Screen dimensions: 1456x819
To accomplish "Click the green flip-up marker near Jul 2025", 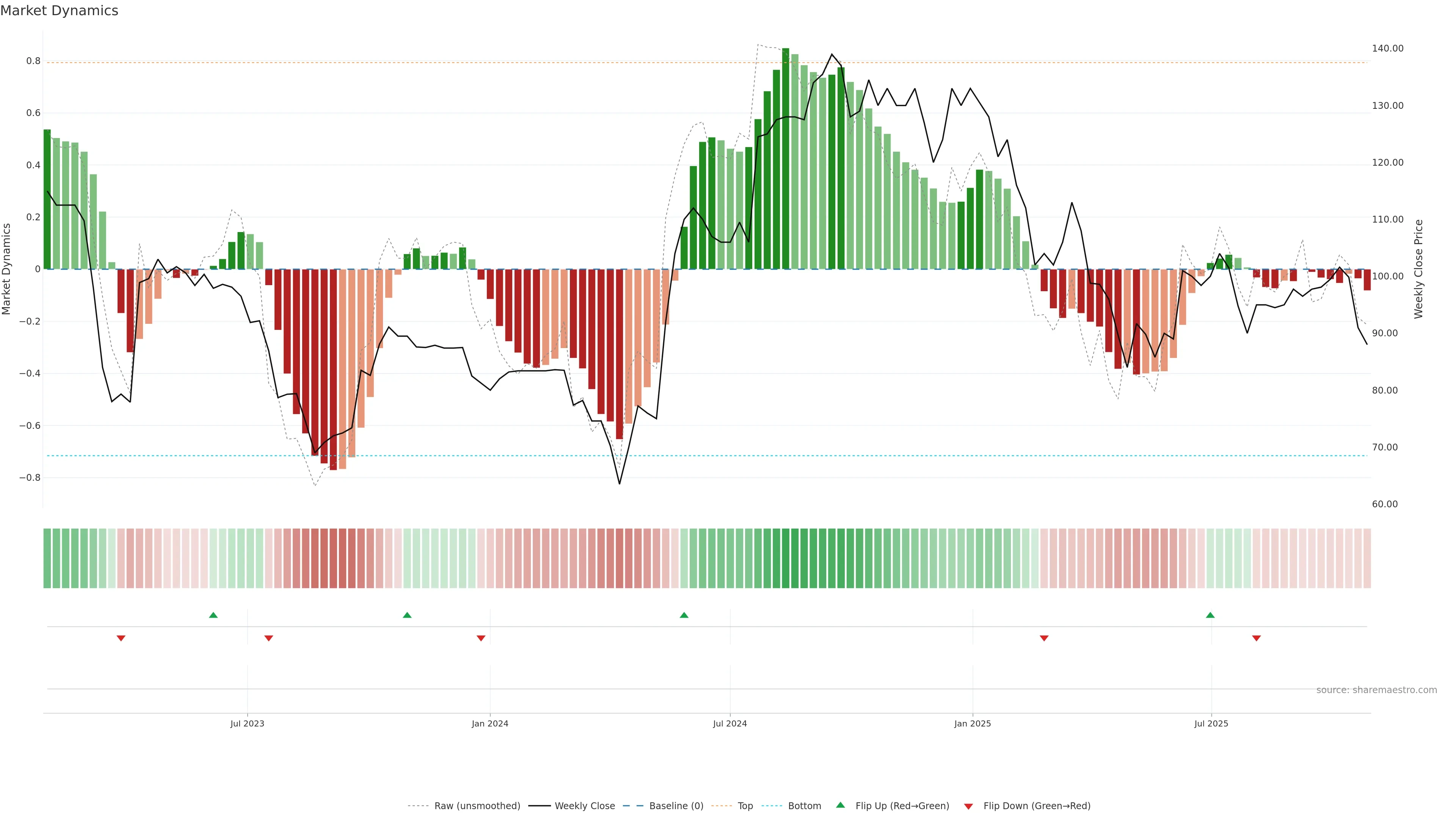I will coord(1210,615).
